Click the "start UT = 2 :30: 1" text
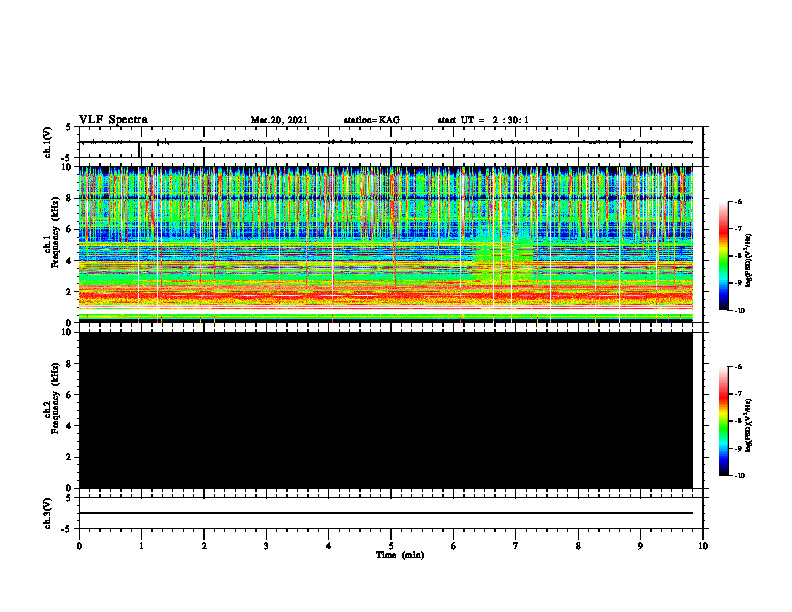The image size is (792, 612). click(x=483, y=120)
